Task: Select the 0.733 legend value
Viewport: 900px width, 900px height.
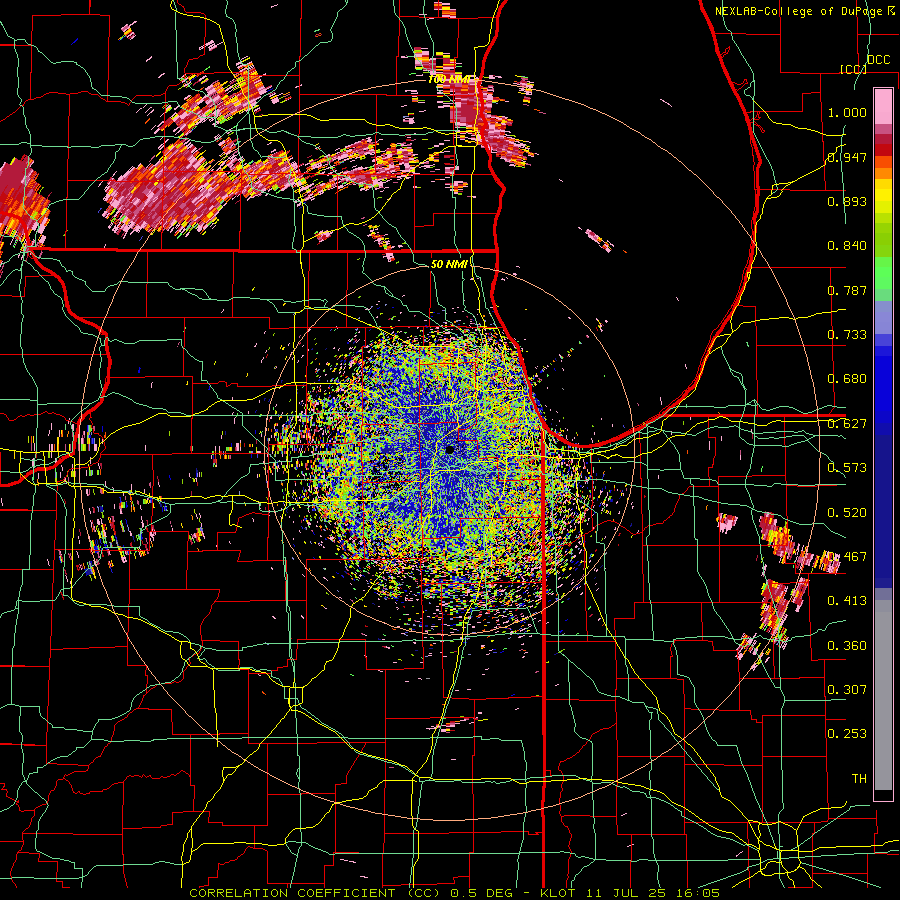Action: [847, 335]
